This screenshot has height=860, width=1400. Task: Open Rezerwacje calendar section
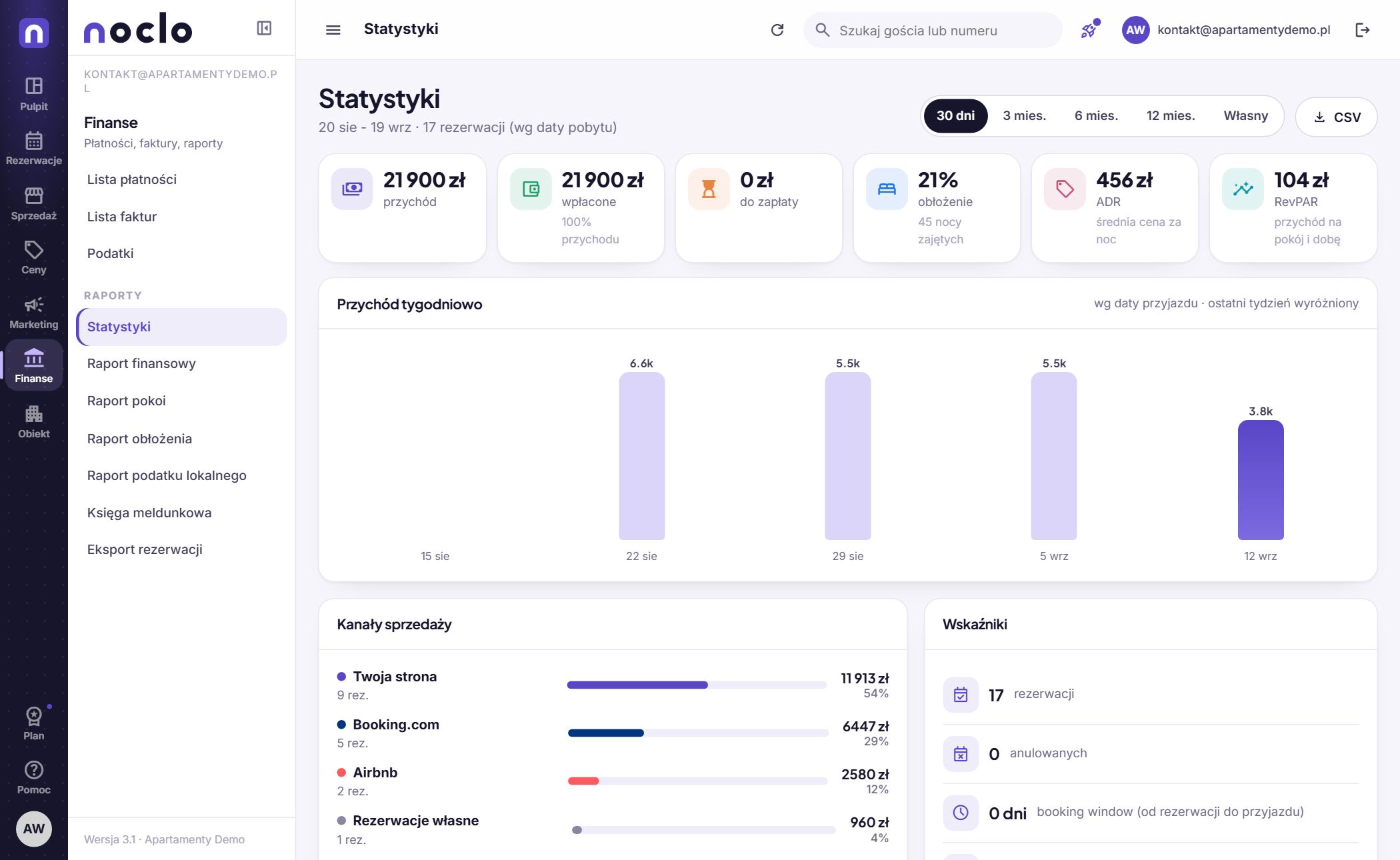[x=33, y=149]
